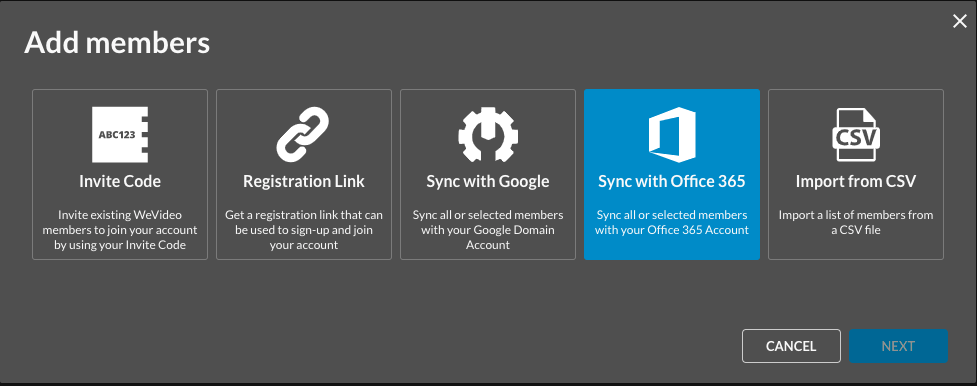Click the gear wrench Google sync icon
977x386 pixels.
pos(488,135)
